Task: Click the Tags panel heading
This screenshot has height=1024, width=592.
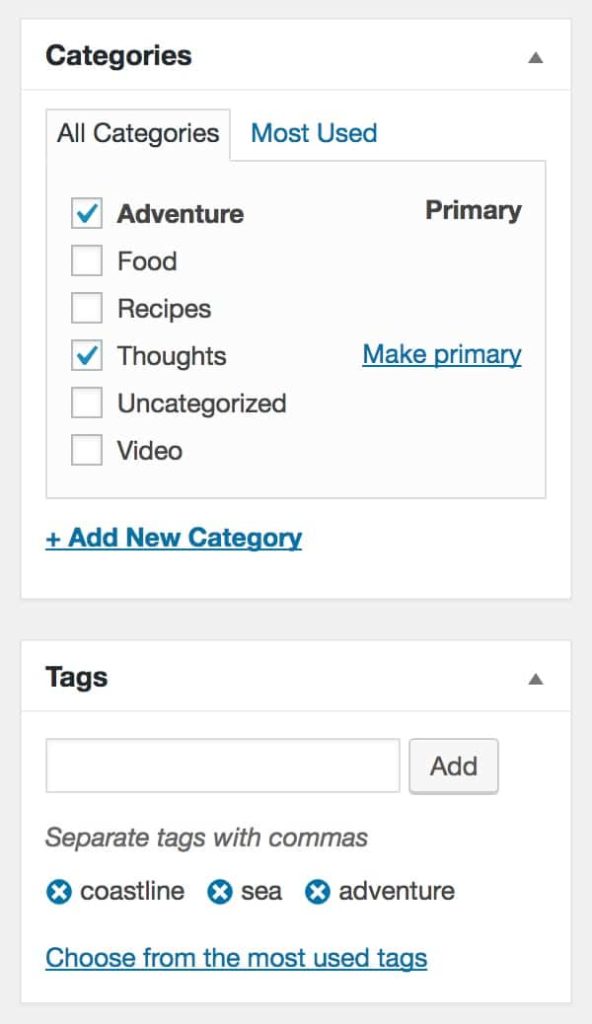Action: [x=76, y=677]
